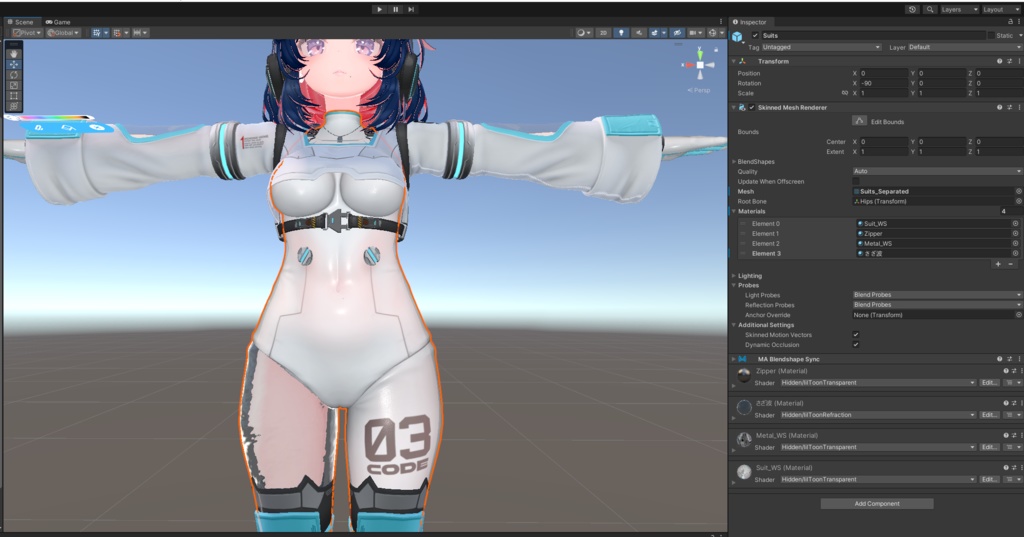The image size is (1024, 537).
Task: Click the Rotation X field showing -90
Action: pos(884,83)
